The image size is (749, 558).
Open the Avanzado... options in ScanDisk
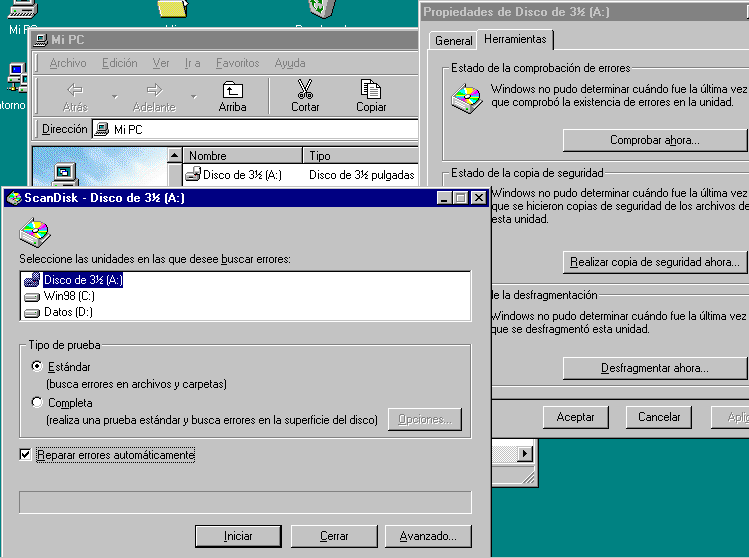tap(428, 536)
